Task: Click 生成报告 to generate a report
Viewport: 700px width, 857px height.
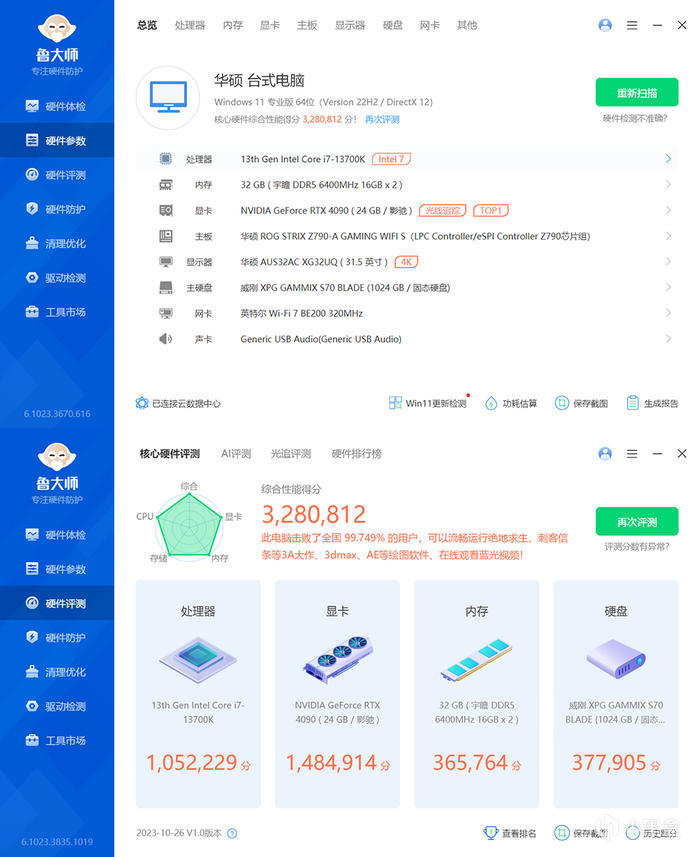Action: click(x=652, y=403)
